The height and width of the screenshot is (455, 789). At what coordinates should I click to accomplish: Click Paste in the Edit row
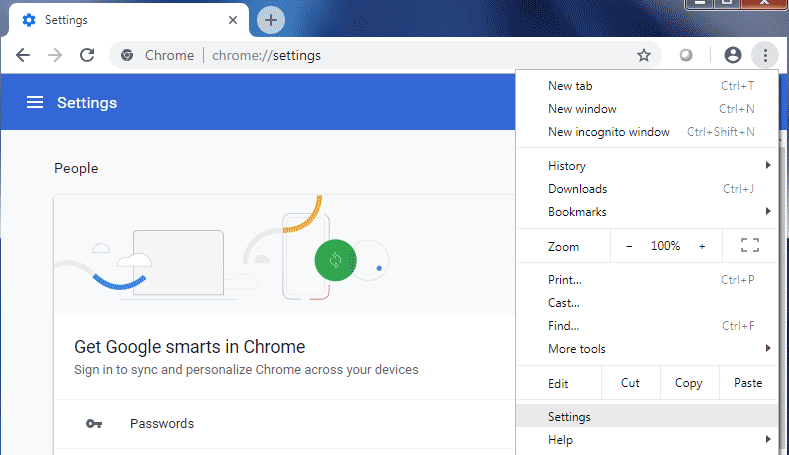click(748, 383)
